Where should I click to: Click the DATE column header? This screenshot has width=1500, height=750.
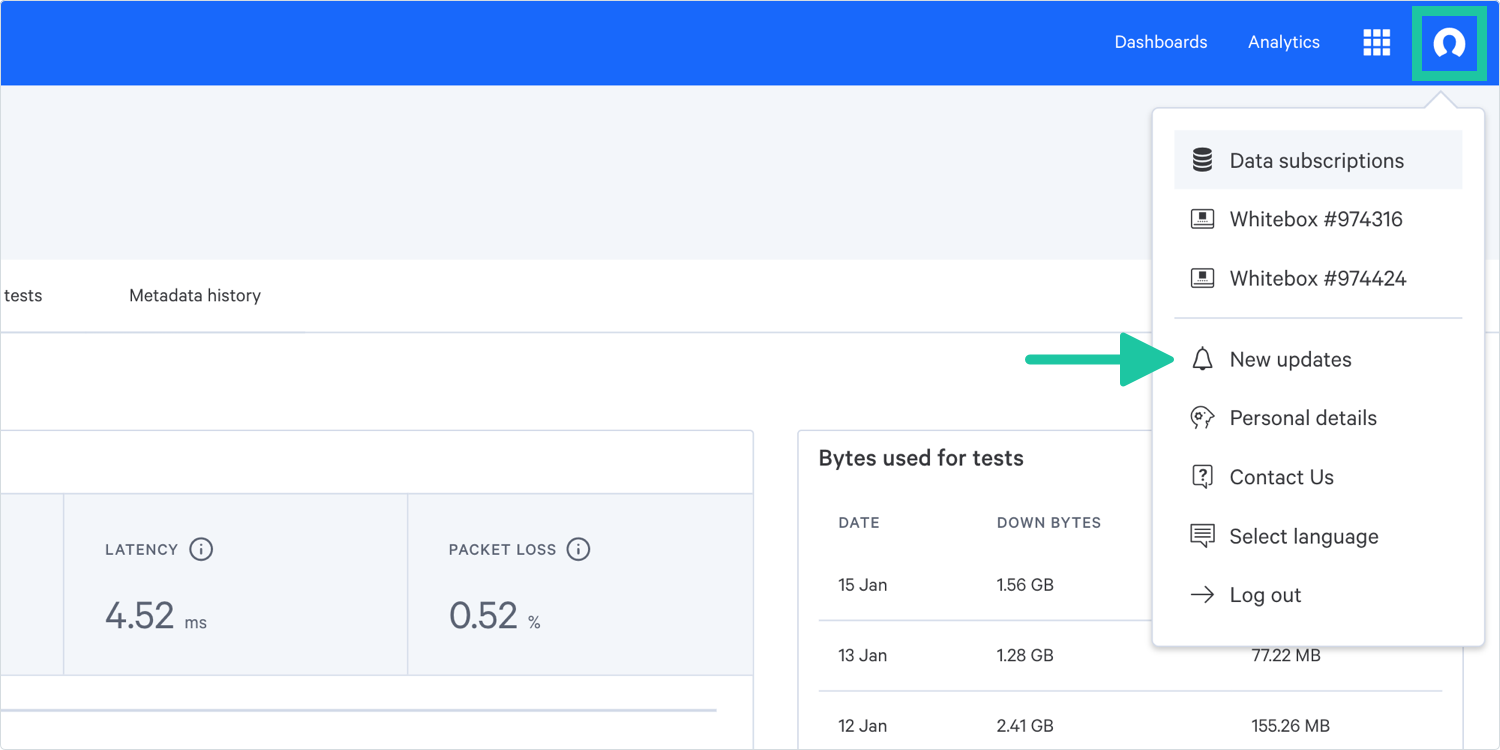[858, 523]
